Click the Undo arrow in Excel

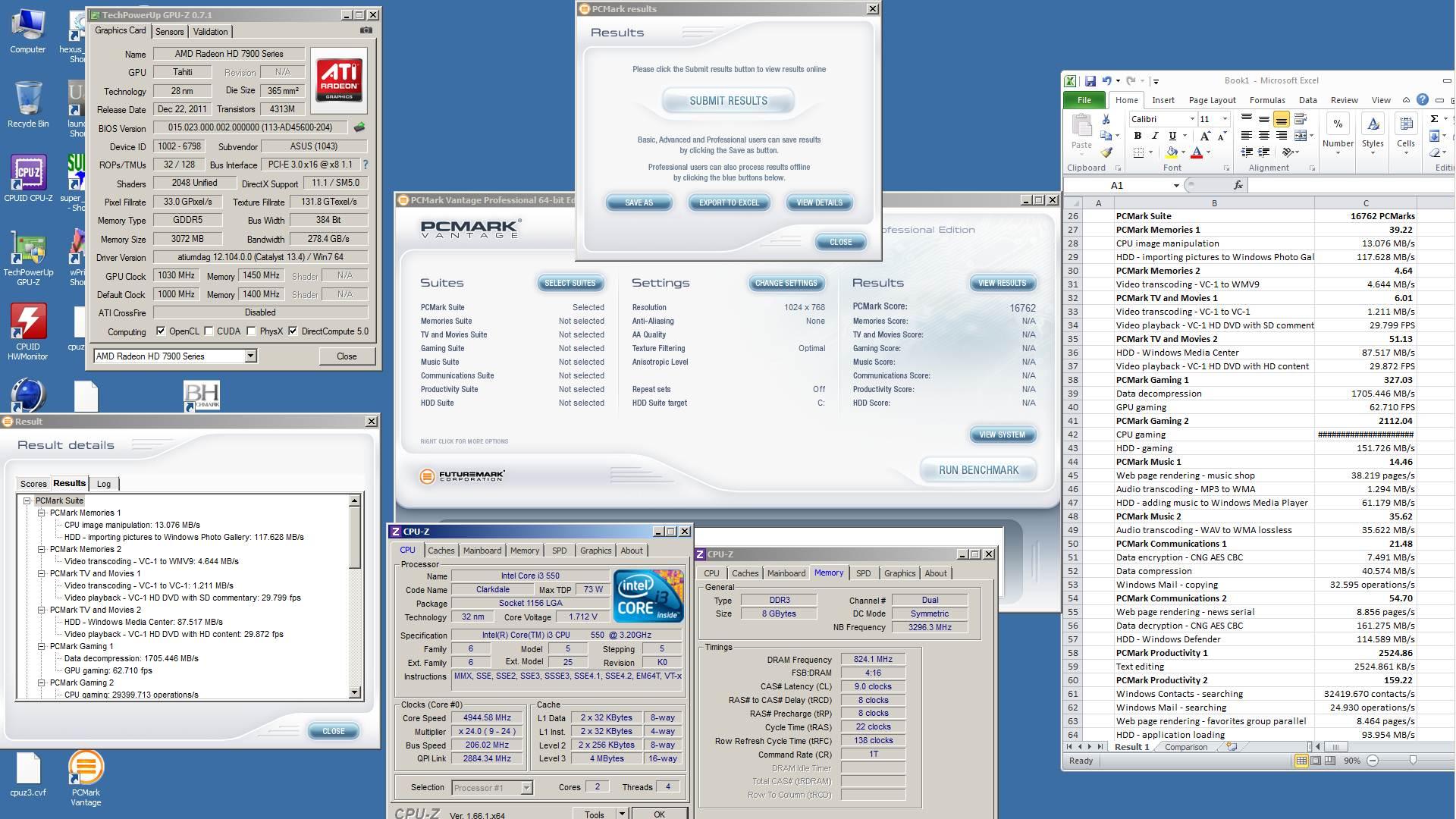pyautogui.click(x=1107, y=80)
